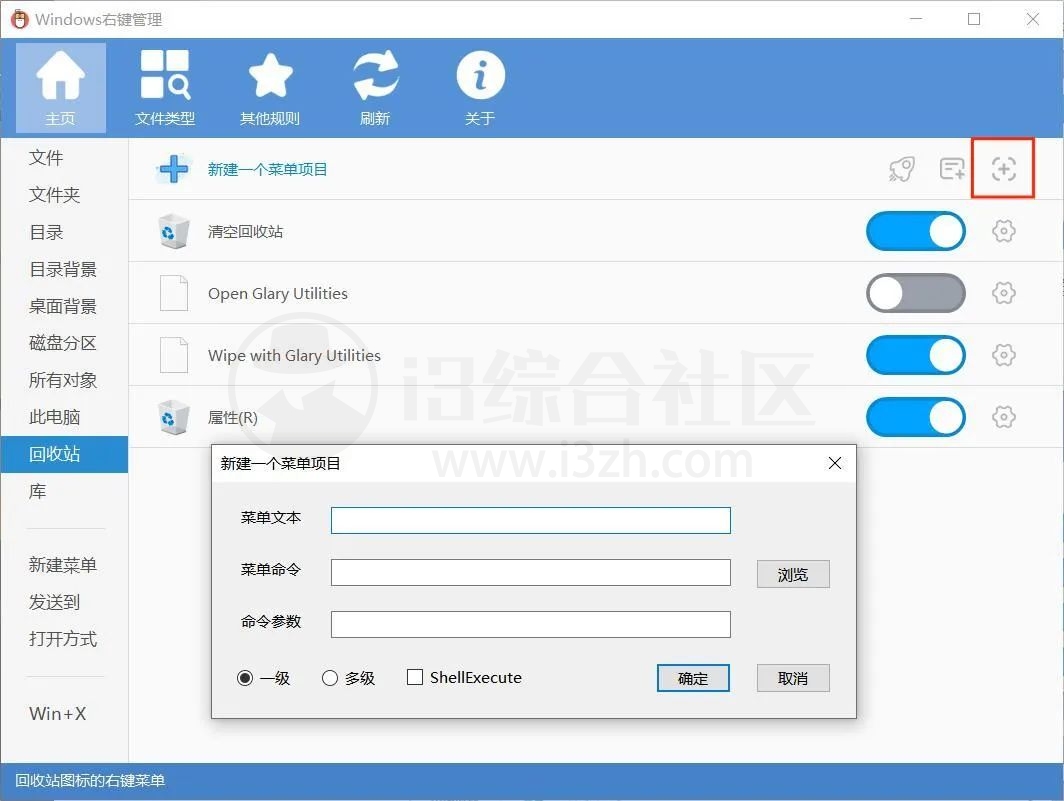
Task: Open gear settings for 属性(R)
Action: click(x=1004, y=417)
